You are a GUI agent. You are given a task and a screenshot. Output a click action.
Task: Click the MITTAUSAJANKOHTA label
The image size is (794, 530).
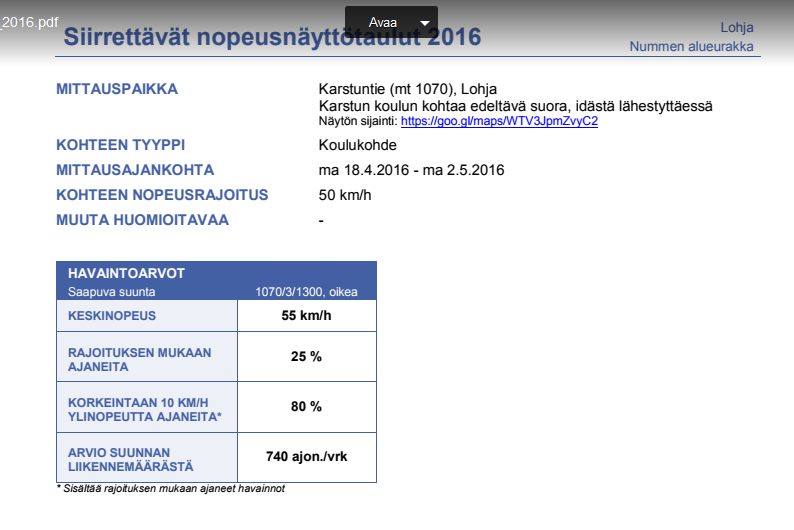click(x=135, y=170)
